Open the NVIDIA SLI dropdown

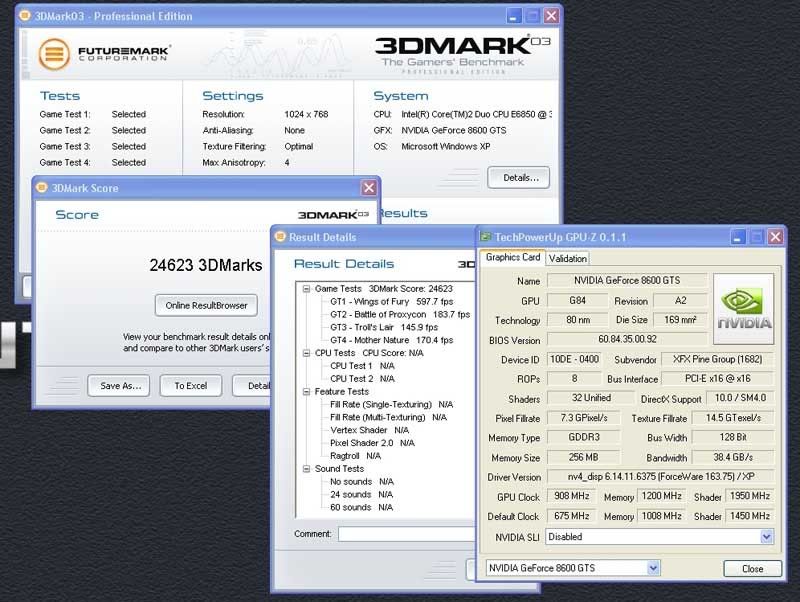[766, 537]
